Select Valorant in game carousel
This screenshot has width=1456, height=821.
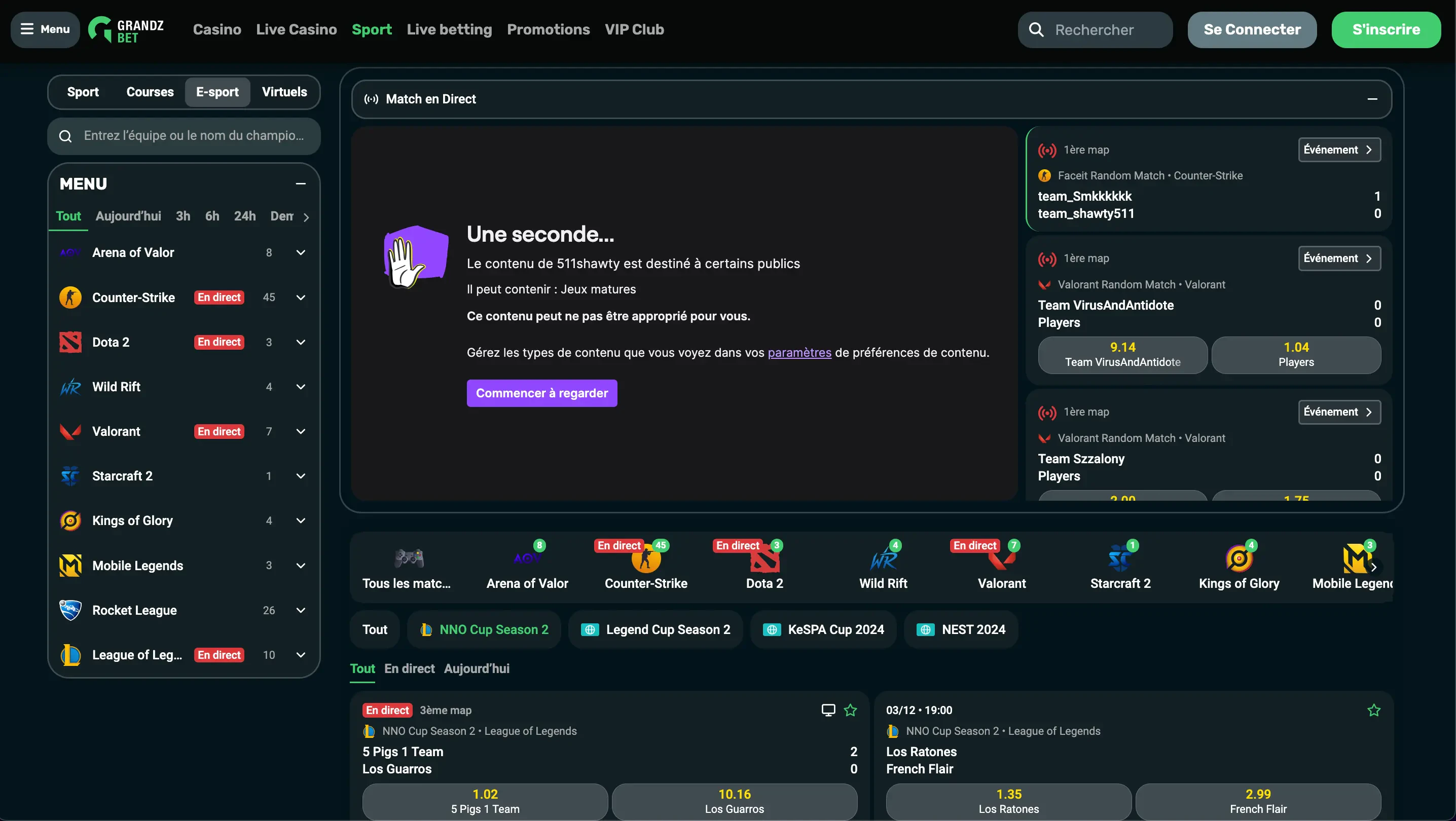(x=1002, y=567)
